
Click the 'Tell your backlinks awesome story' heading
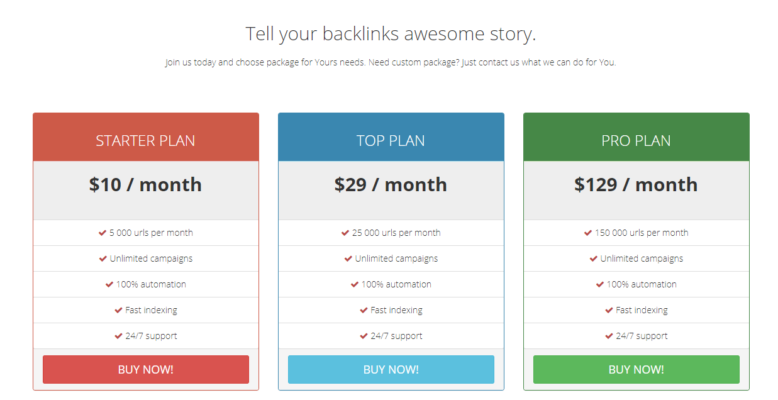[391, 34]
